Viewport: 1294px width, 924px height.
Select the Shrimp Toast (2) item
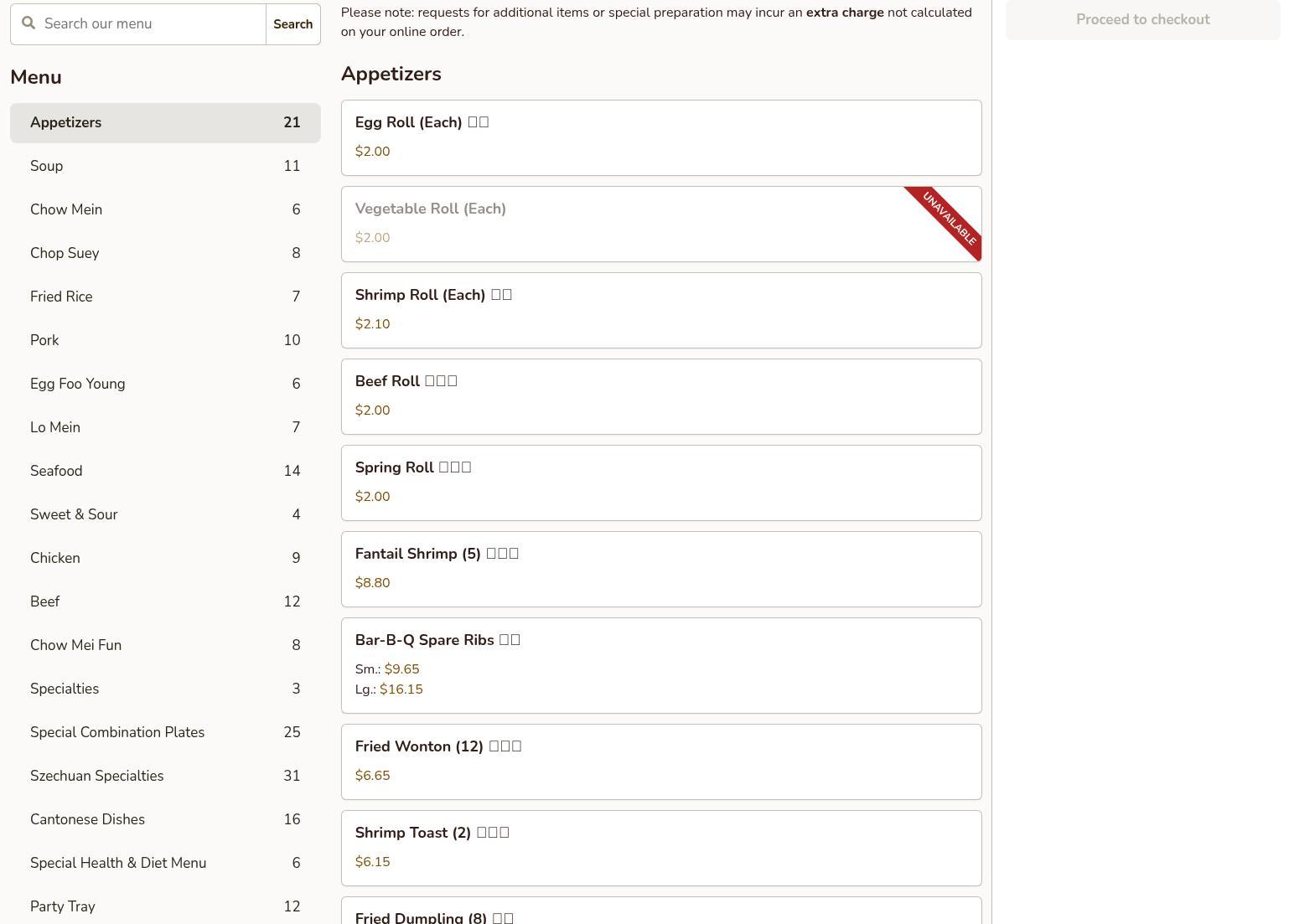point(660,848)
